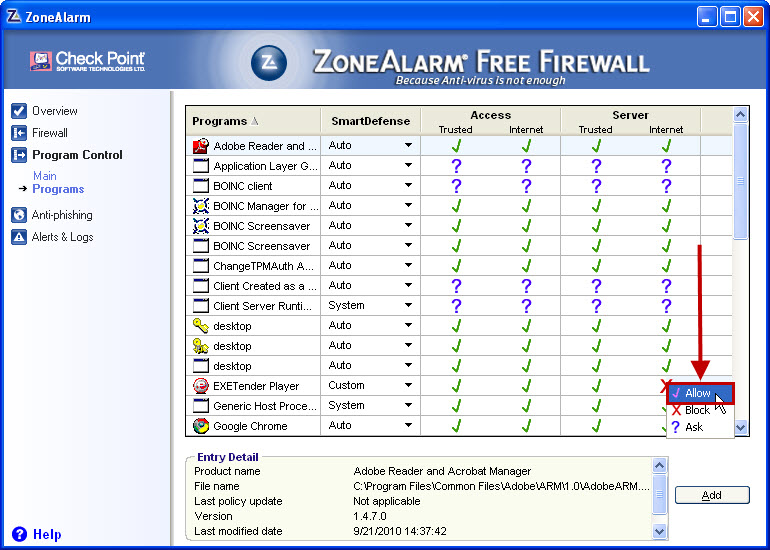
Task: Click programs list scroll down arrow
Action: (741, 428)
